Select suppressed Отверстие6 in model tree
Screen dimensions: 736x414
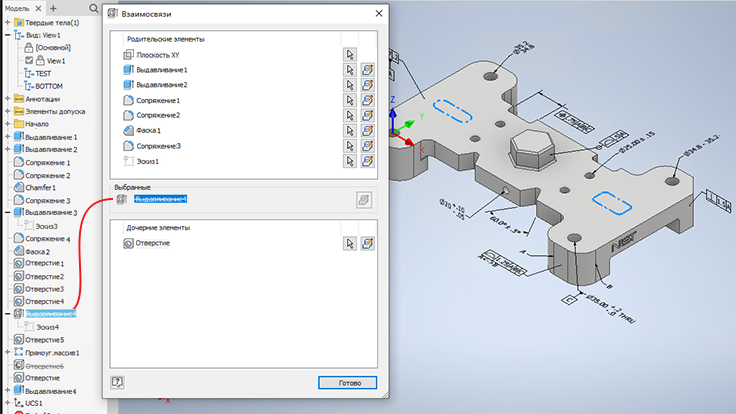pos(45,366)
